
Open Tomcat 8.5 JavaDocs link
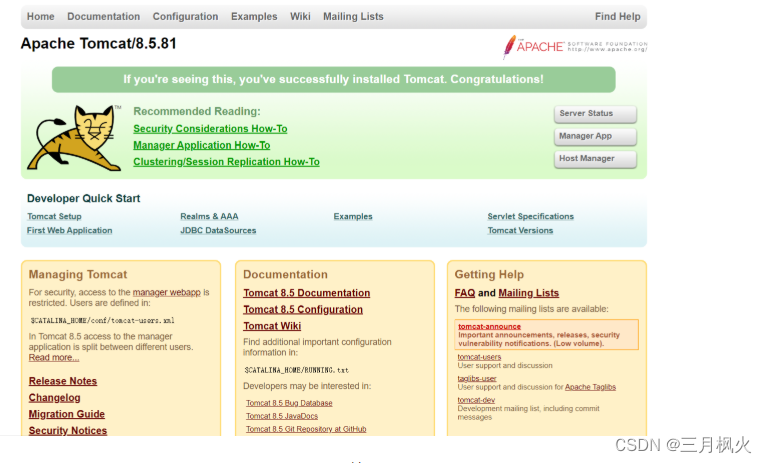[x=282, y=416]
